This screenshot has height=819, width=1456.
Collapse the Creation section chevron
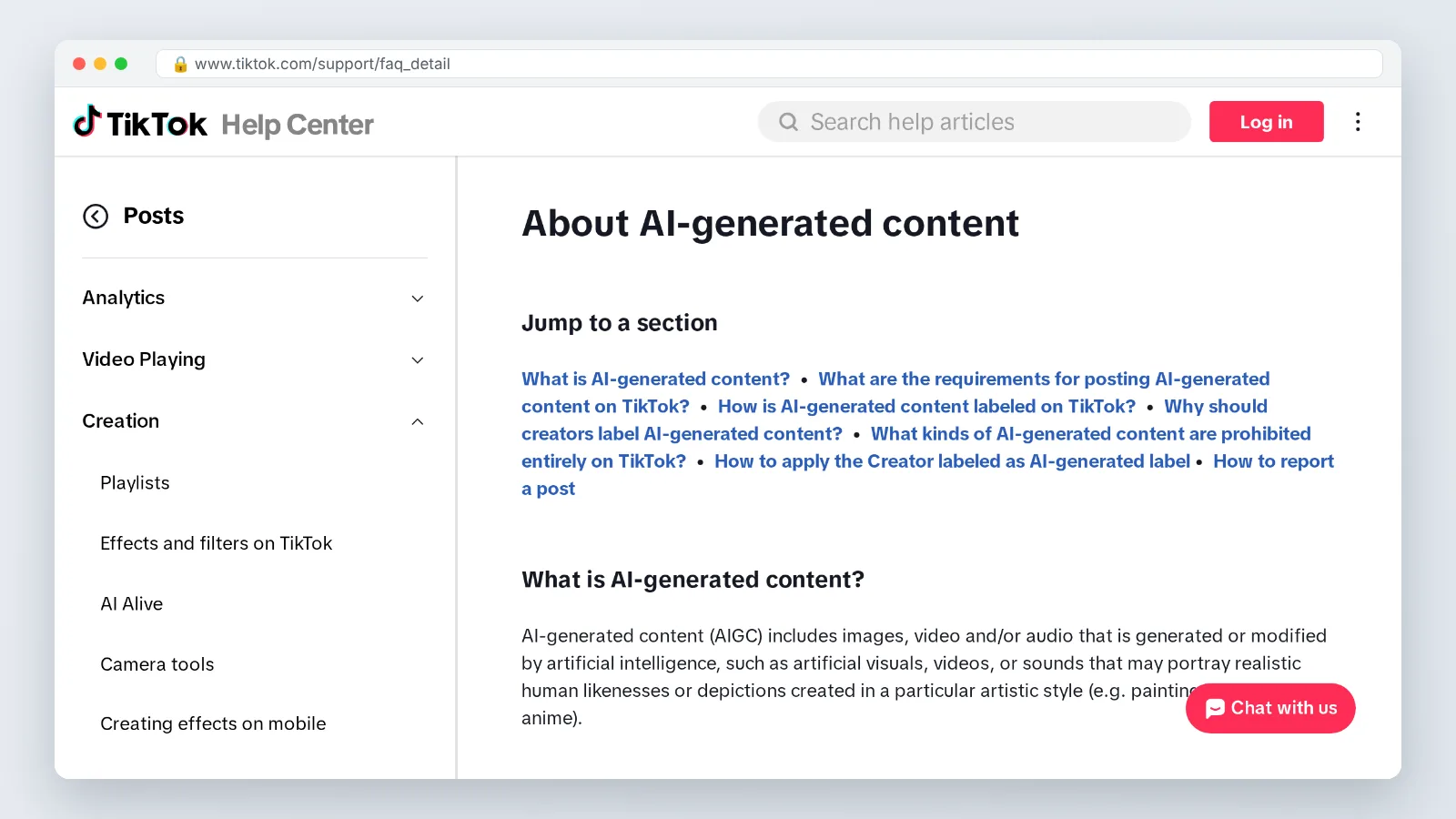418,421
